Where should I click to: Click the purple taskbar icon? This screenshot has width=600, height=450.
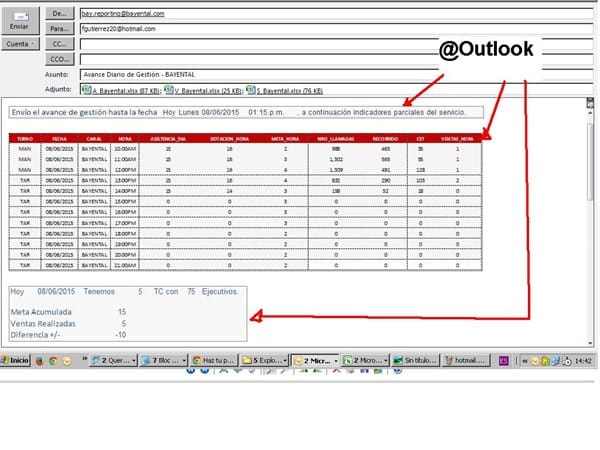point(504,360)
